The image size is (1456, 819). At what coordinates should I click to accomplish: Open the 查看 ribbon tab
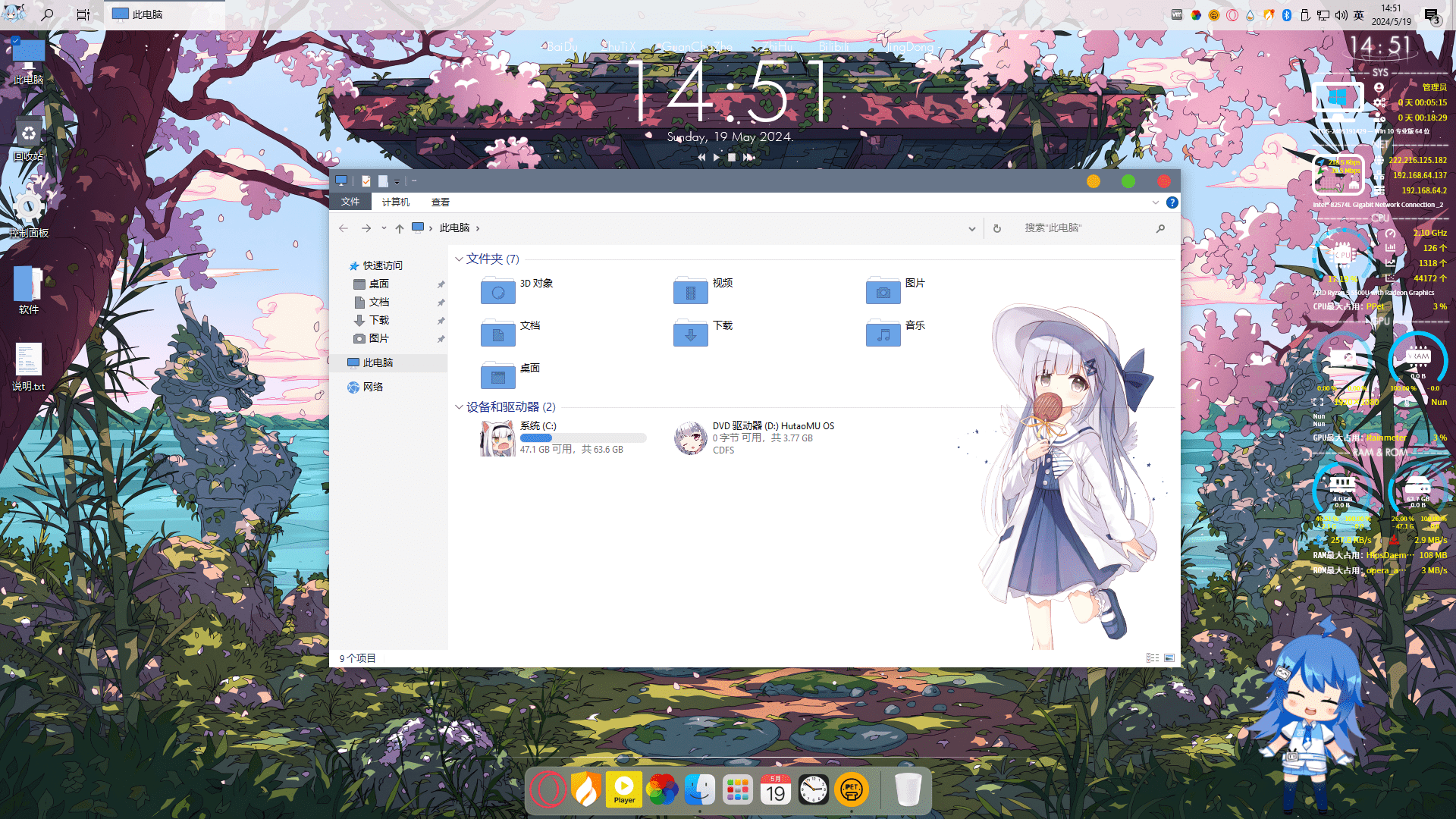[441, 202]
